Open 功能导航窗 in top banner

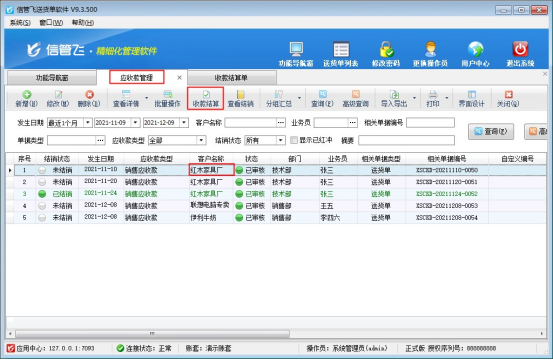pyautogui.click(x=296, y=54)
